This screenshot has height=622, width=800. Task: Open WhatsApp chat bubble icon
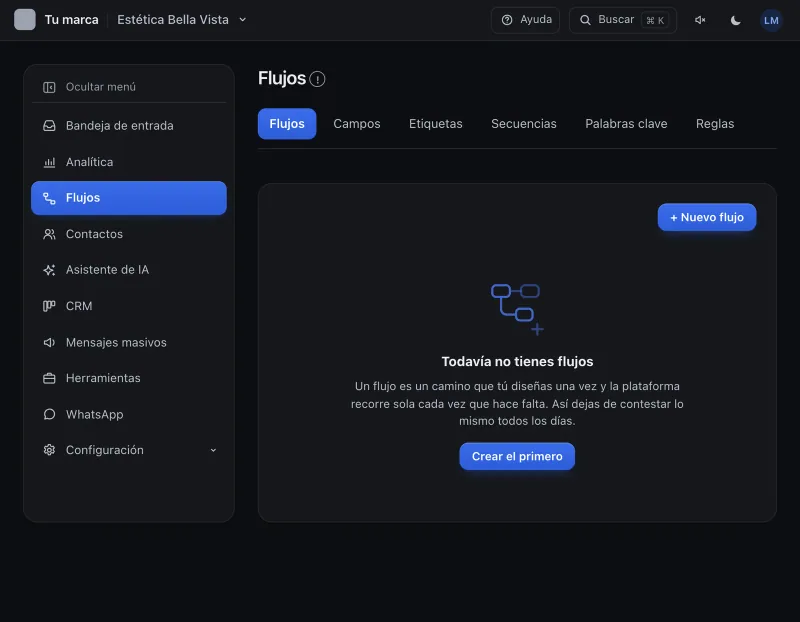(49, 414)
